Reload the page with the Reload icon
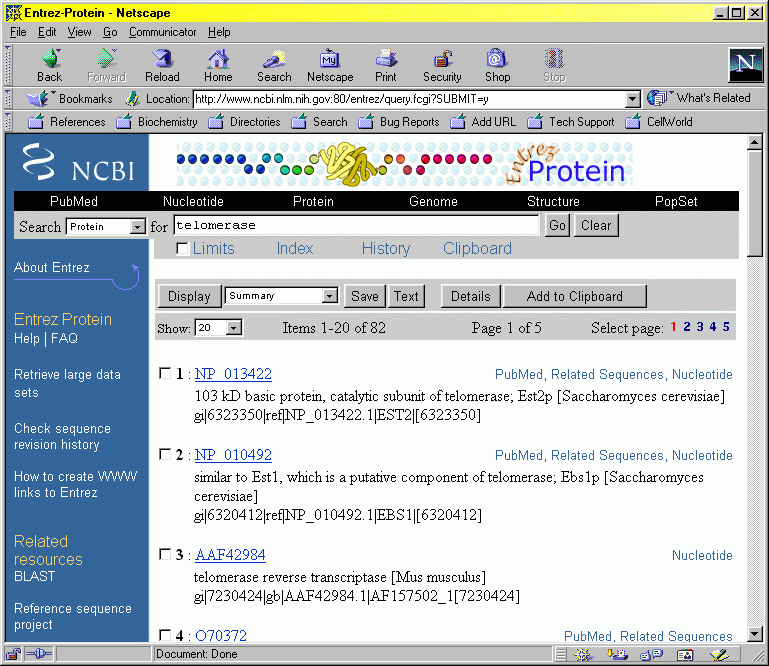This screenshot has height=666, width=769. pos(162,59)
